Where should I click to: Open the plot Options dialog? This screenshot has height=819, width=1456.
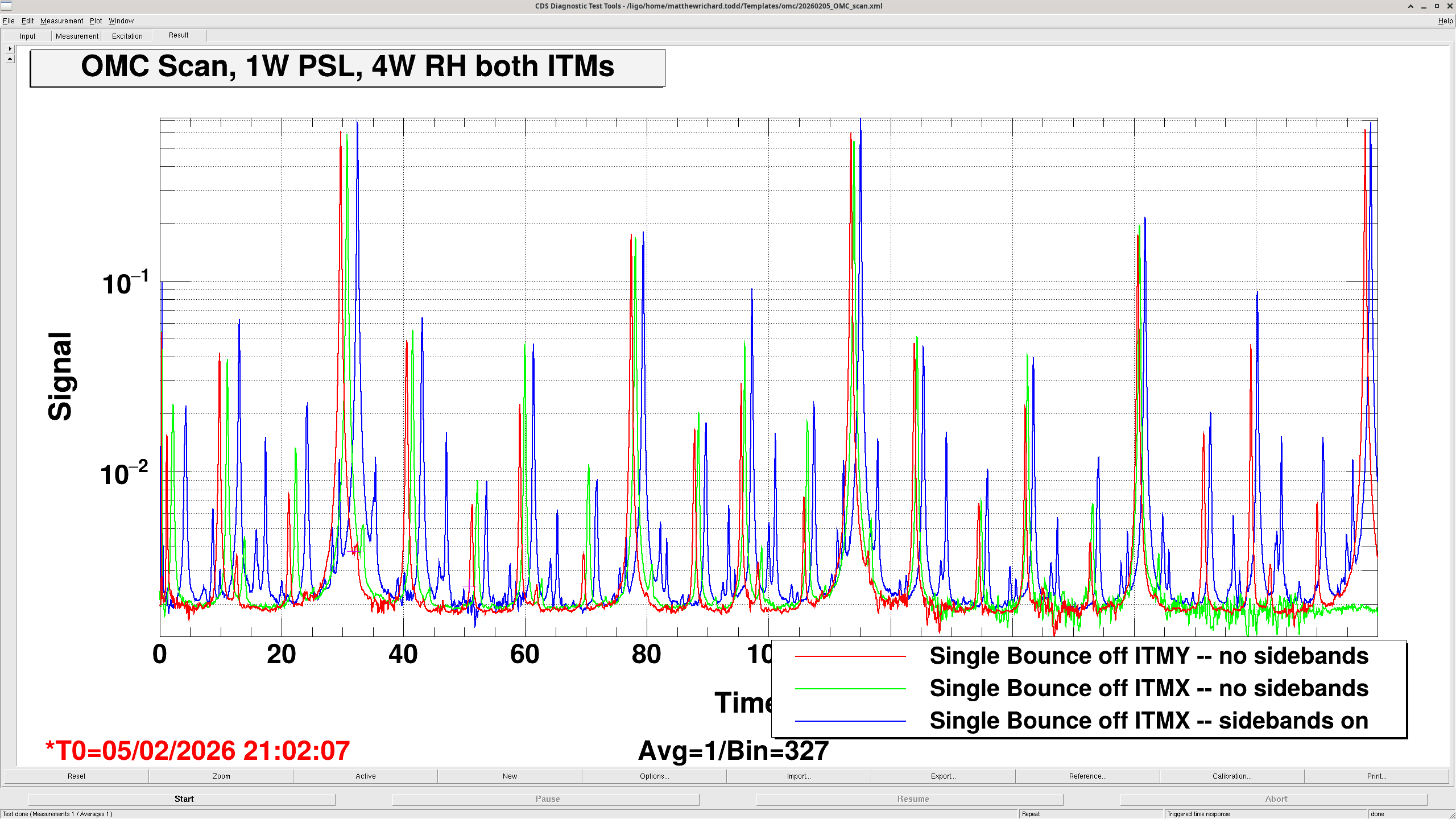click(654, 776)
